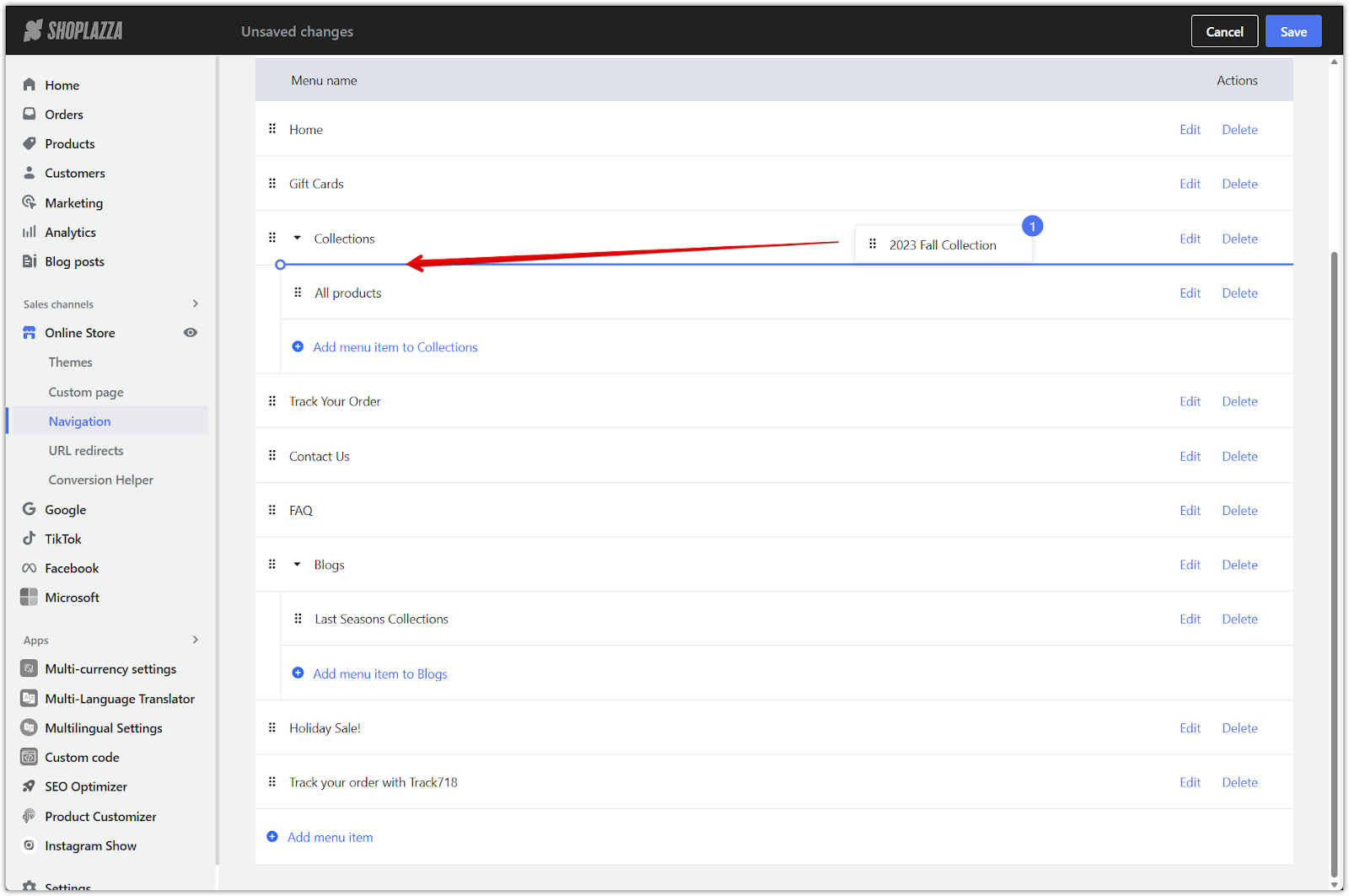Open URL redirects in the sidebar
Screen dimensions: 1349x896
[86, 450]
